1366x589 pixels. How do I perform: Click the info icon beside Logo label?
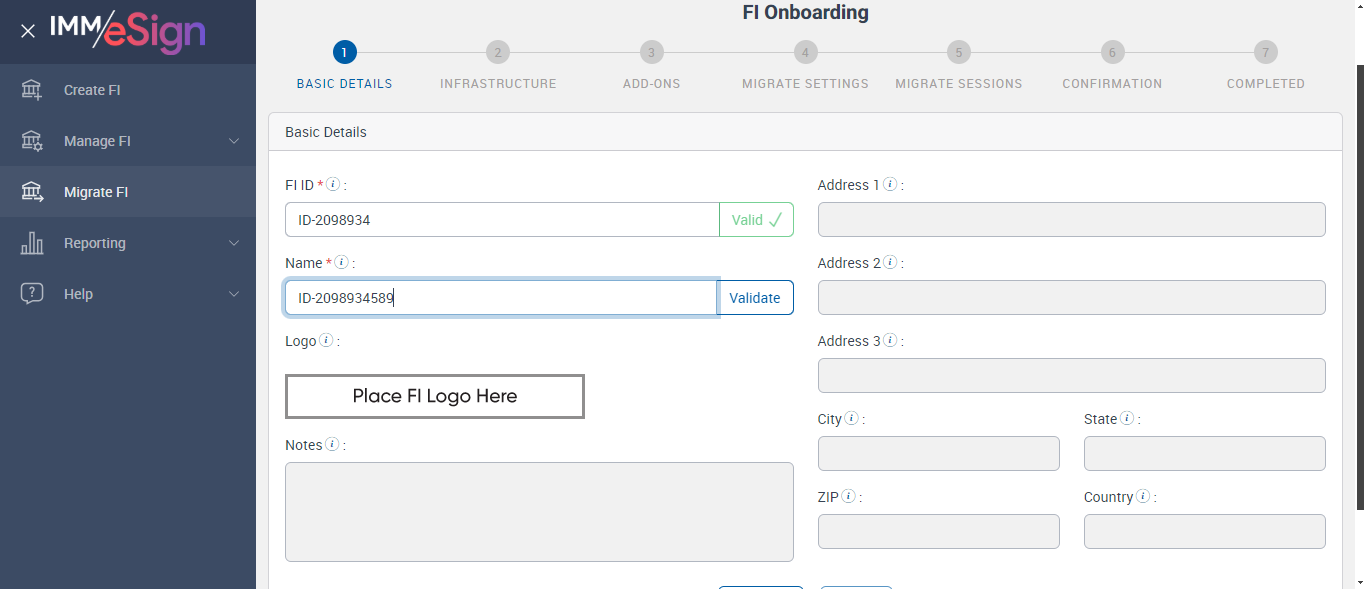325,341
